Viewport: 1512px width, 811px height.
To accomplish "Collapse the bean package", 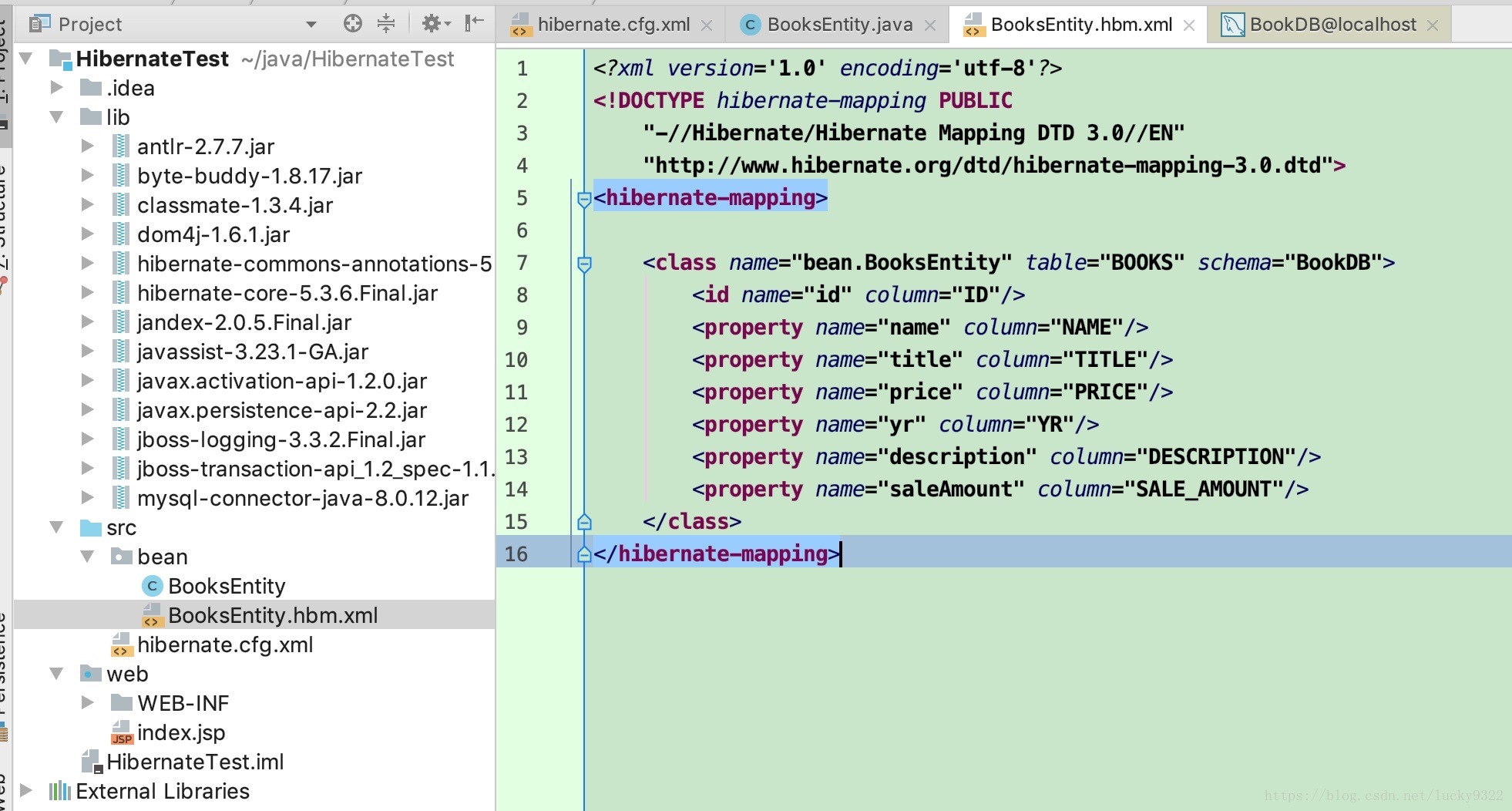I will 87,557.
